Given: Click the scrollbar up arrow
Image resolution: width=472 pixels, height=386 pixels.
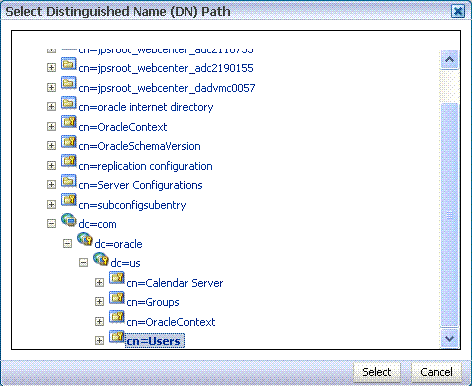Looking at the screenshot, I should 450,60.
